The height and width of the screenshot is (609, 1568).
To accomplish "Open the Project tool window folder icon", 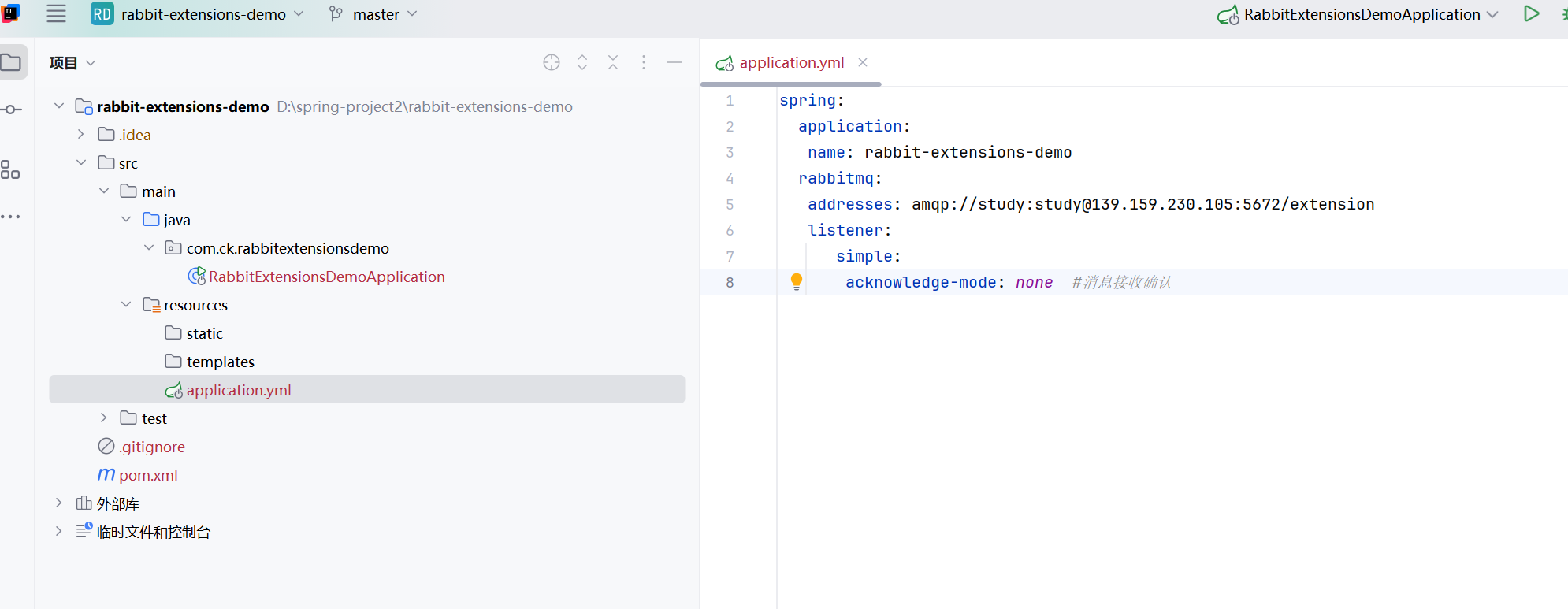I will tap(11, 62).
